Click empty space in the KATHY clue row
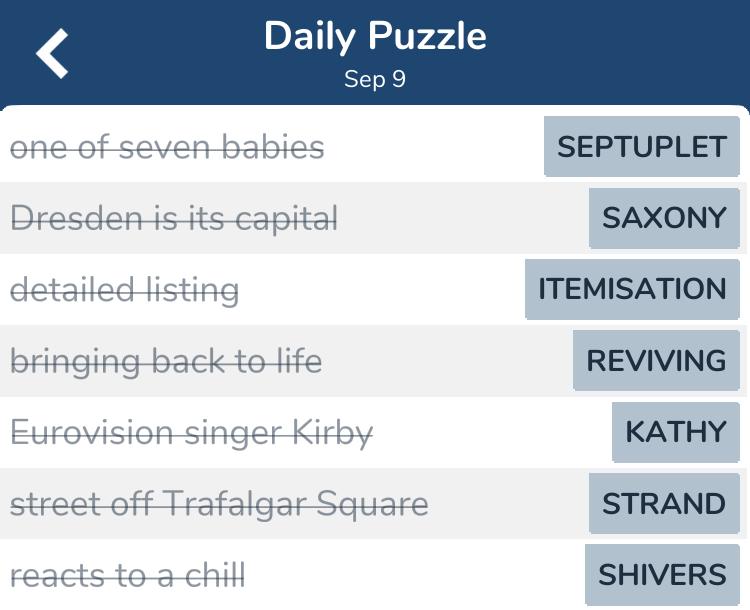Image resolution: width=750 pixels, height=610 pixels. point(492,432)
